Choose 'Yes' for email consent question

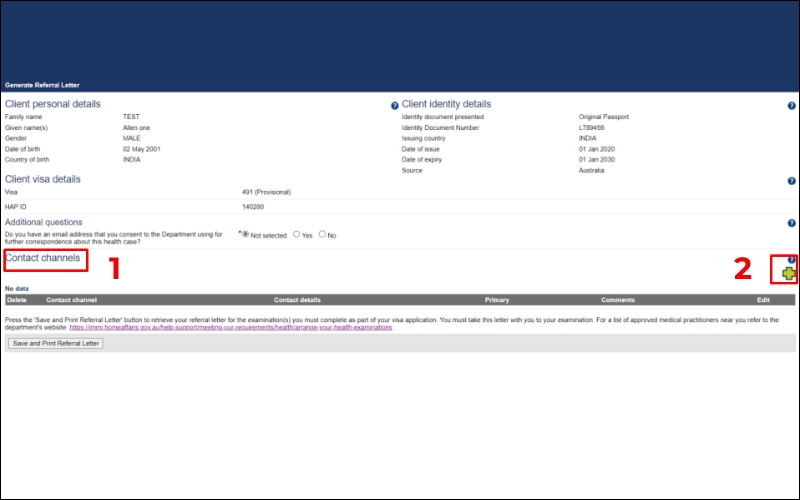[296, 235]
